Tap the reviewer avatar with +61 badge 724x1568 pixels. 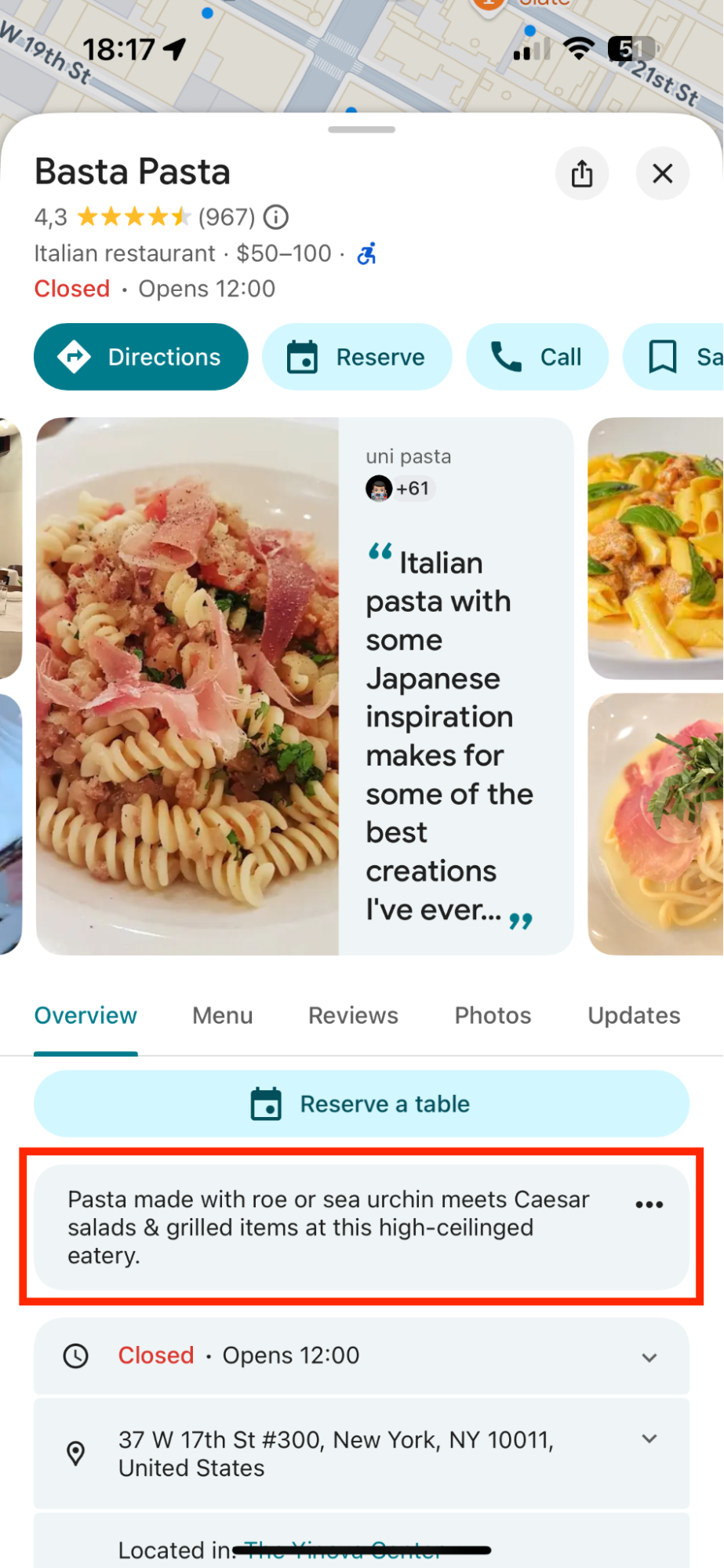(380, 489)
